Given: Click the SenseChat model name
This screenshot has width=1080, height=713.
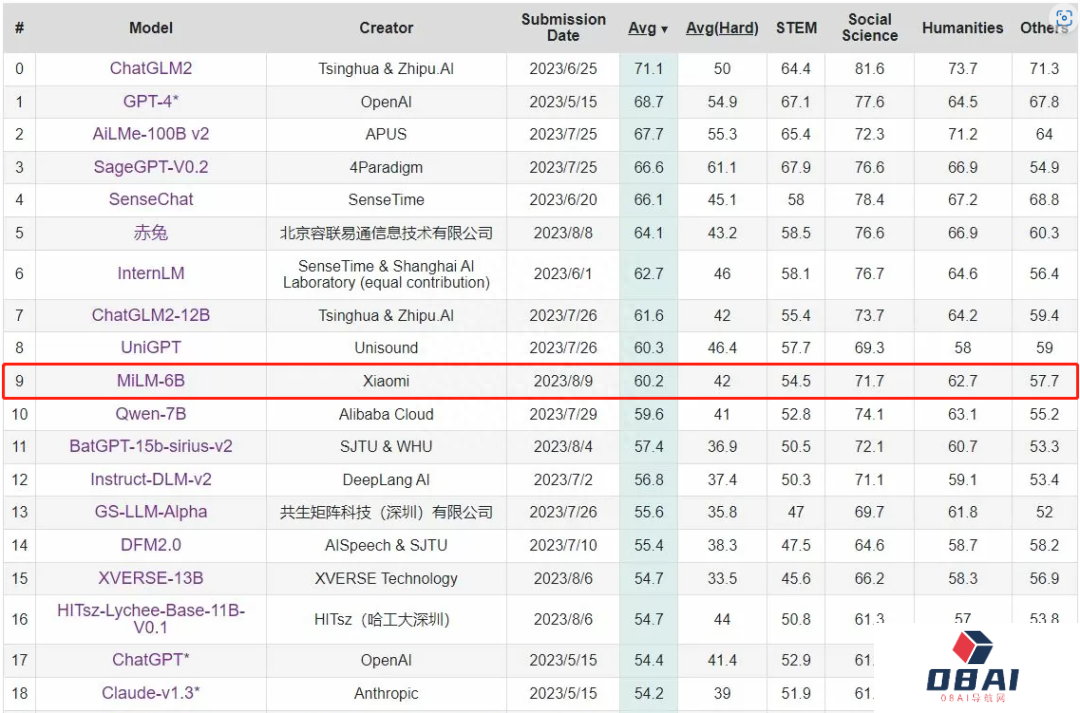Looking at the screenshot, I should click(x=151, y=199).
